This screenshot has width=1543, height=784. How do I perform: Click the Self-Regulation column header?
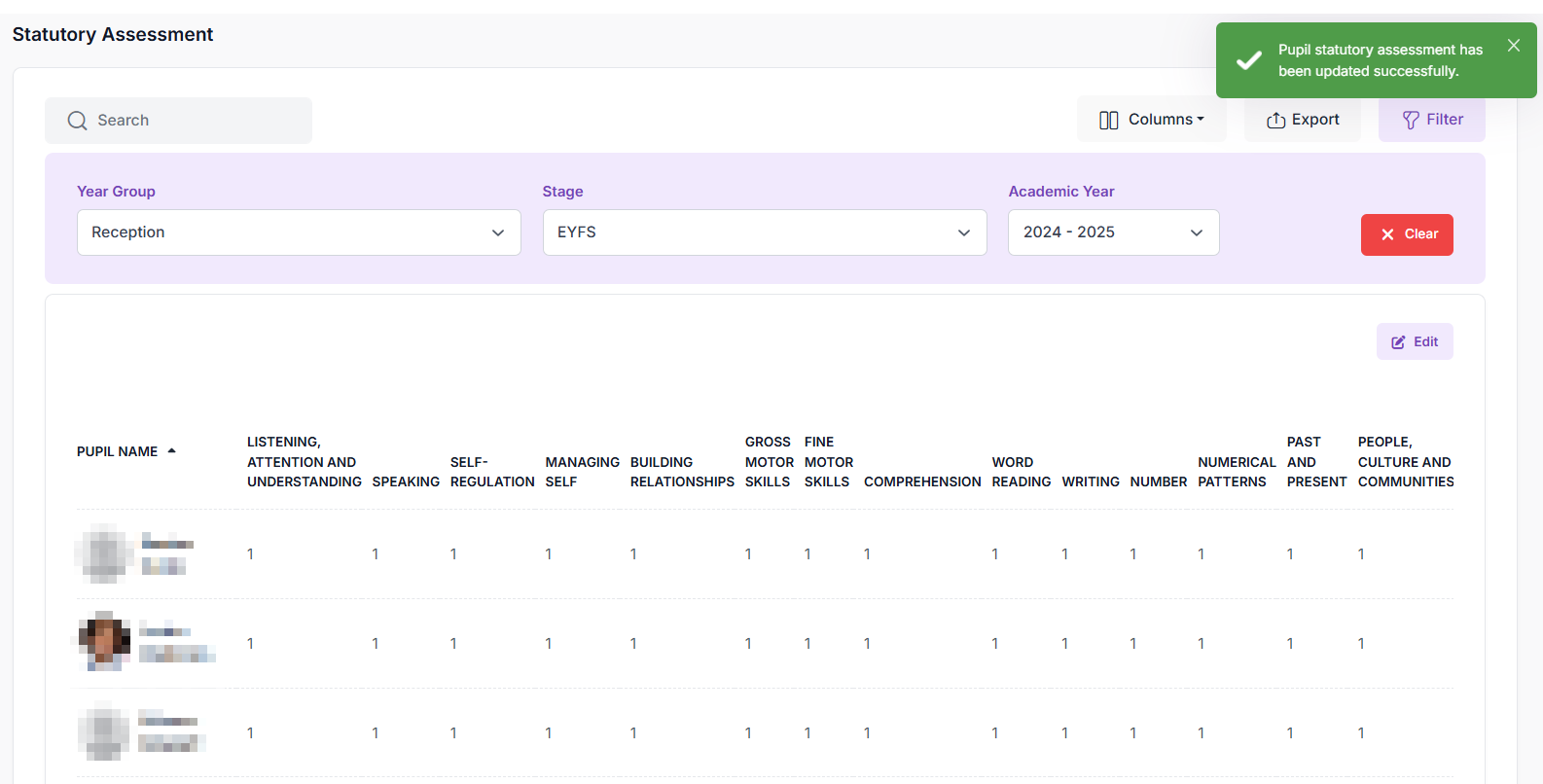(491, 472)
